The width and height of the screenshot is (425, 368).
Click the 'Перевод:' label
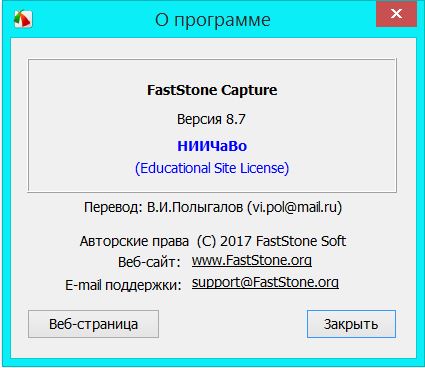coord(113,207)
